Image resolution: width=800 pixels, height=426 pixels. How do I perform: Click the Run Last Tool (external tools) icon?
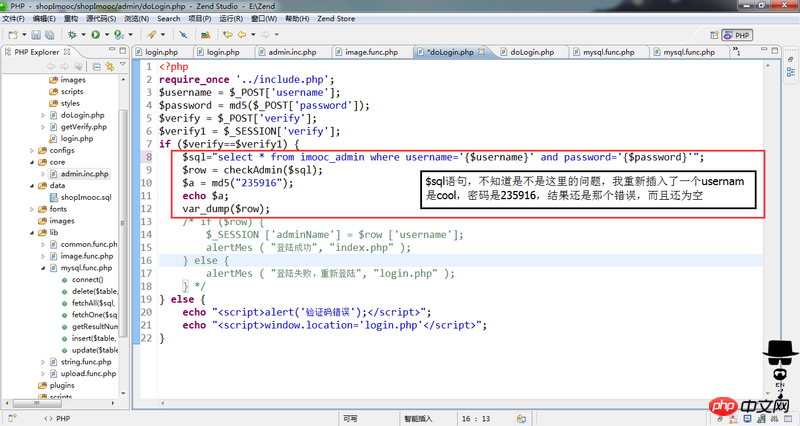click(x=119, y=35)
